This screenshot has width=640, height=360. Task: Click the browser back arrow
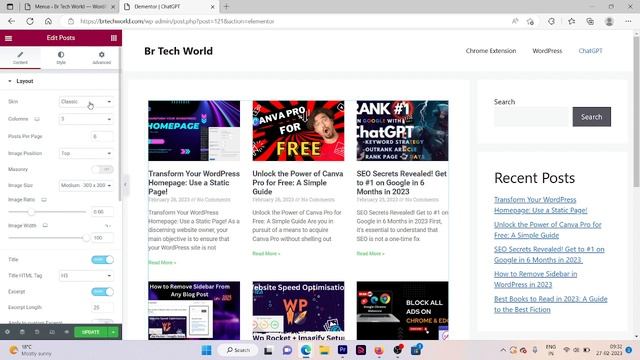click(x=11, y=21)
